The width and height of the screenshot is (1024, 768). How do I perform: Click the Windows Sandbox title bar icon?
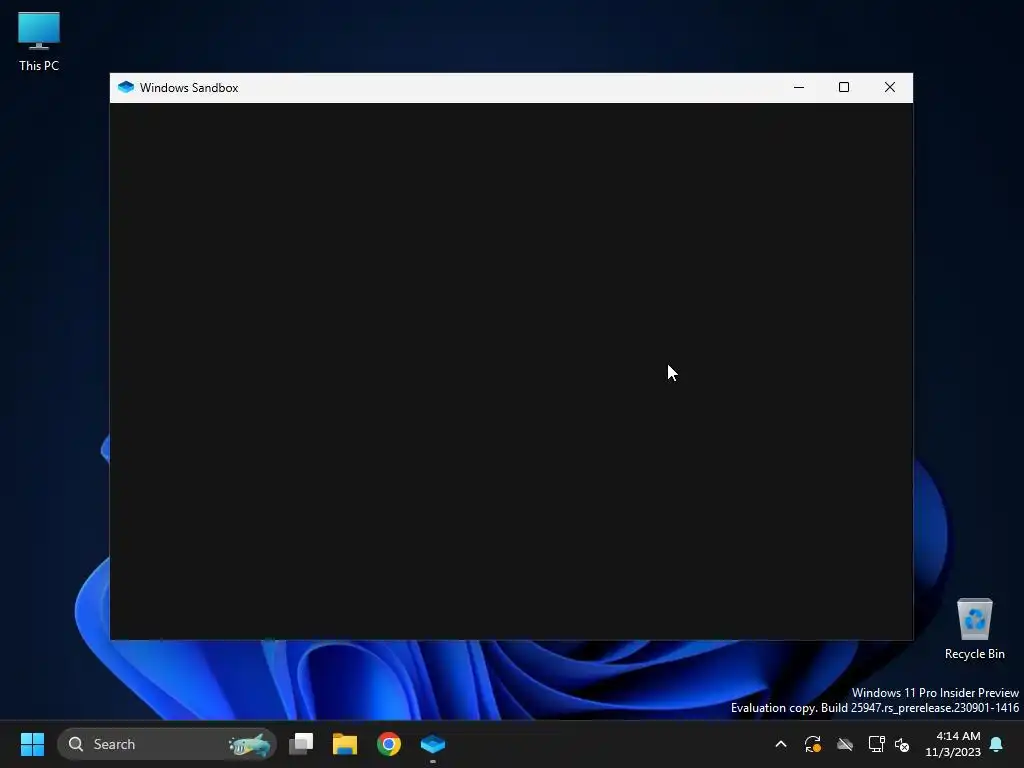point(126,88)
